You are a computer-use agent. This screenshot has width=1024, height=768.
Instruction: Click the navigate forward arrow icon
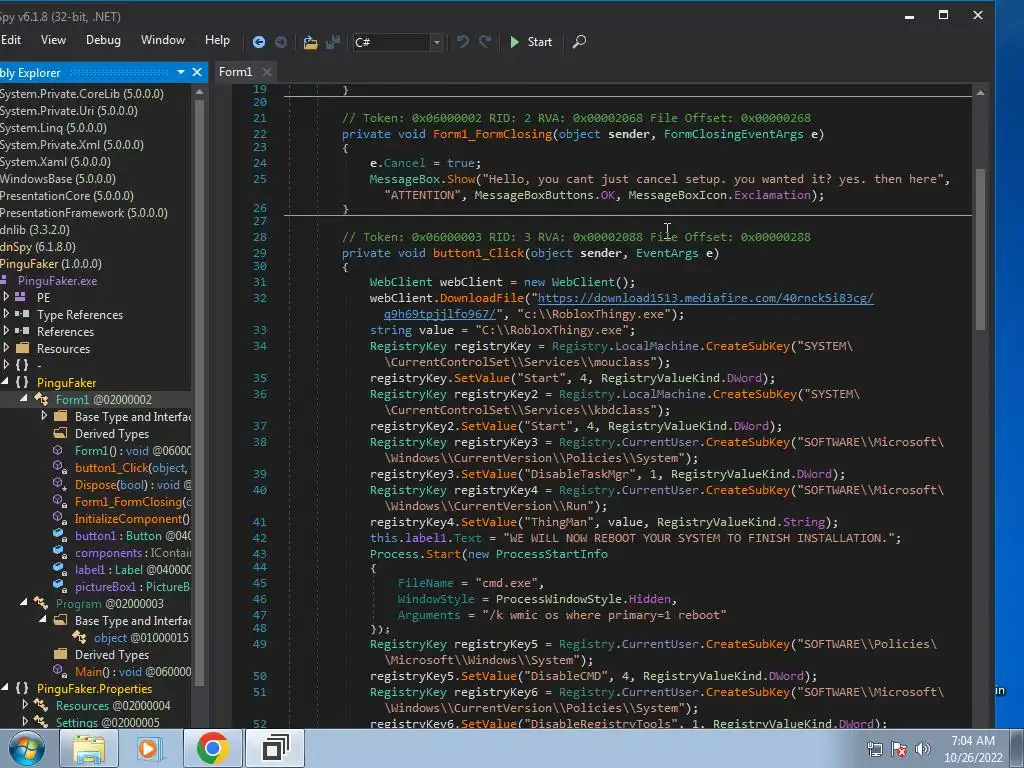[x=281, y=42]
